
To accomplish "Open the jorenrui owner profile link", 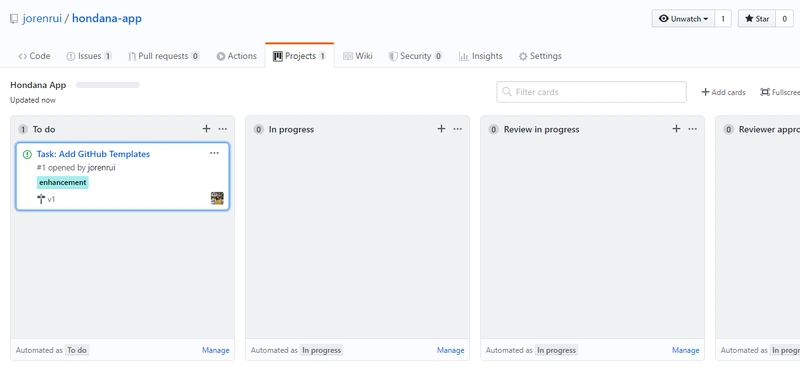I will pyautogui.click(x=42, y=19).
